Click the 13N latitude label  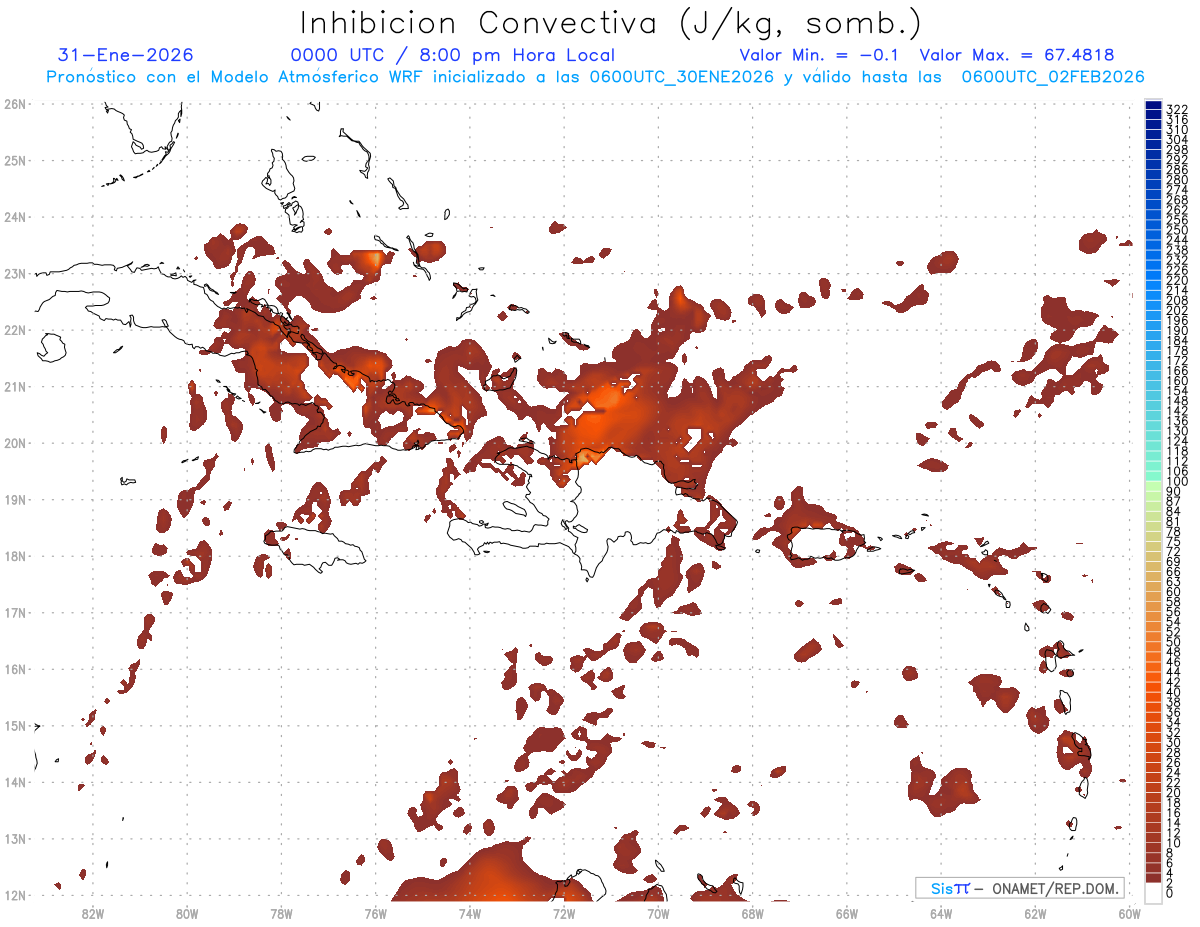pos(15,838)
